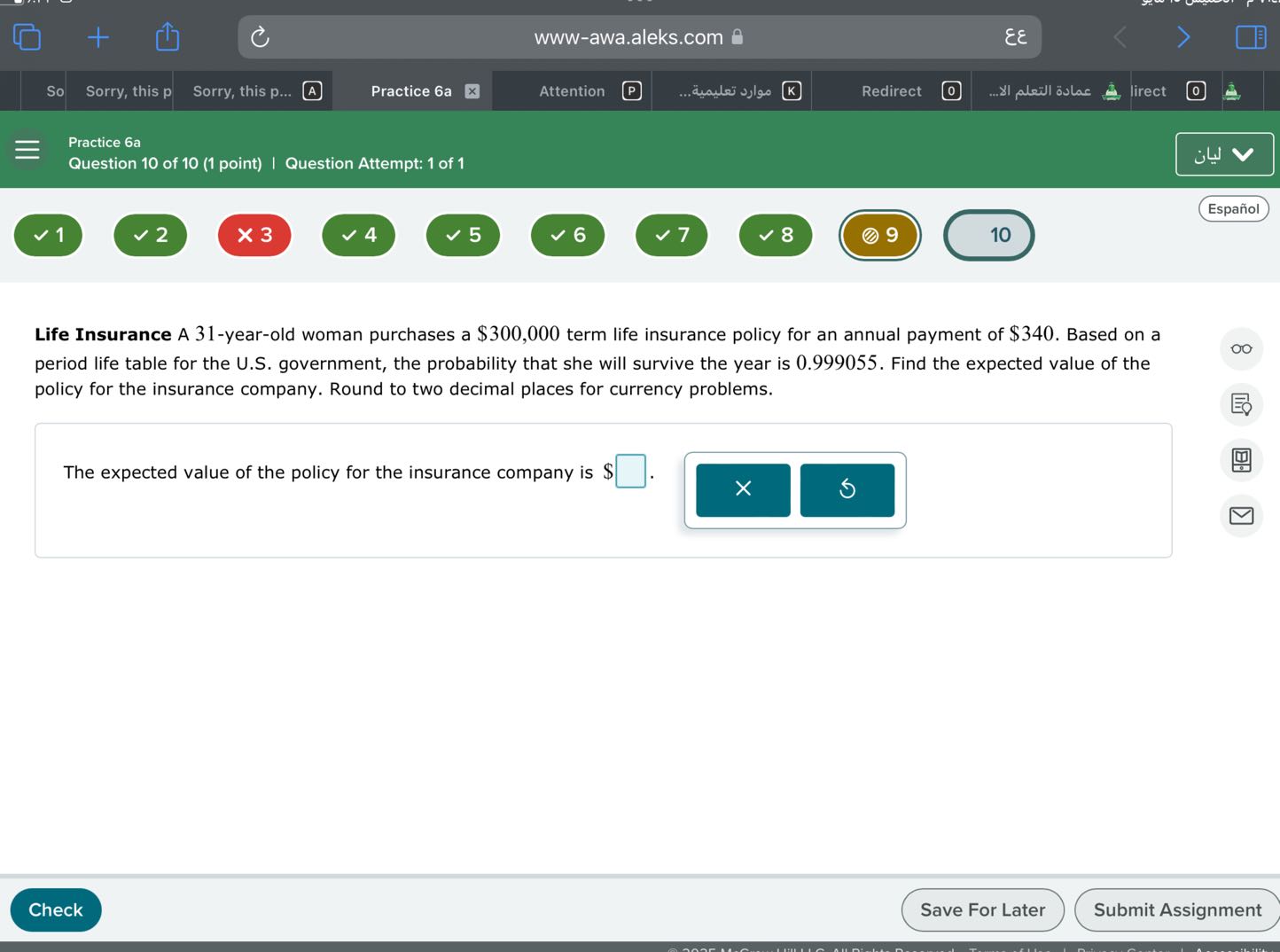The height and width of the screenshot is (952, 1280).
Task: Reload the ALEKS page
Action: (x=260, y=37)
